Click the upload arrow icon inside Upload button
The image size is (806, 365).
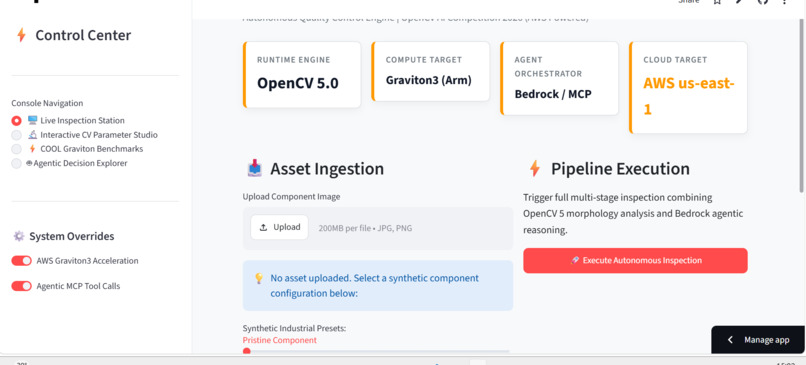(263, 227)
